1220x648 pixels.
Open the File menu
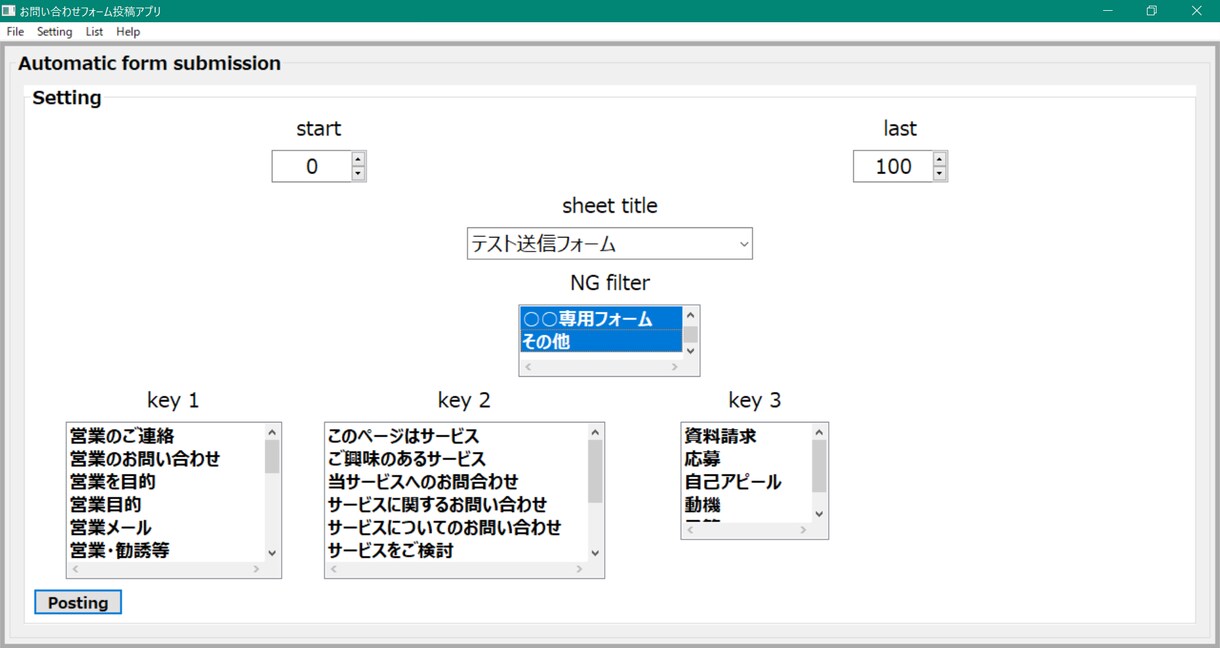tap(15, 32)
